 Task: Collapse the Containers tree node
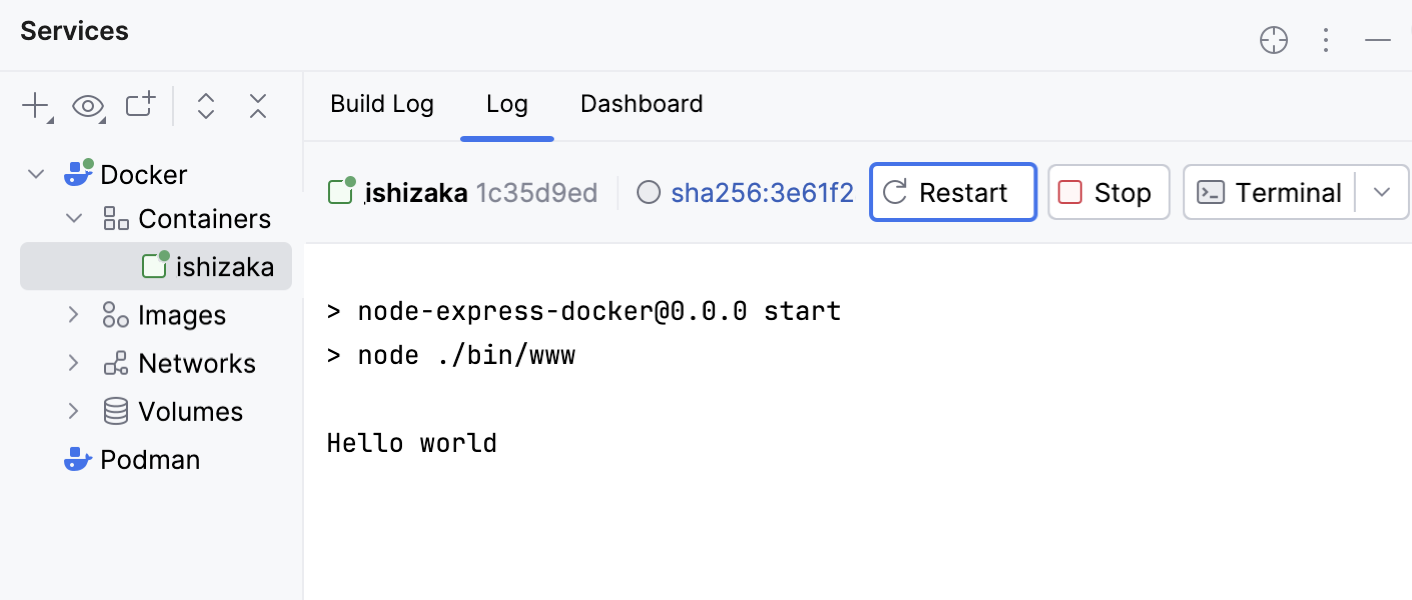pyautogui.click(x=72, y=218)
